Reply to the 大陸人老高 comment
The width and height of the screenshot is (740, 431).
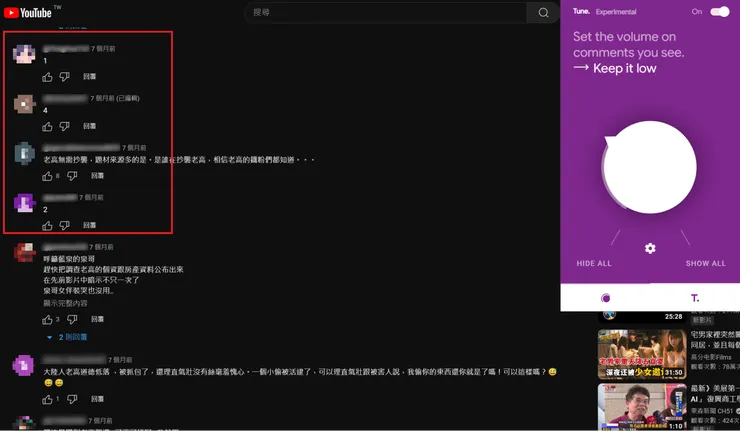click(97, 399)
